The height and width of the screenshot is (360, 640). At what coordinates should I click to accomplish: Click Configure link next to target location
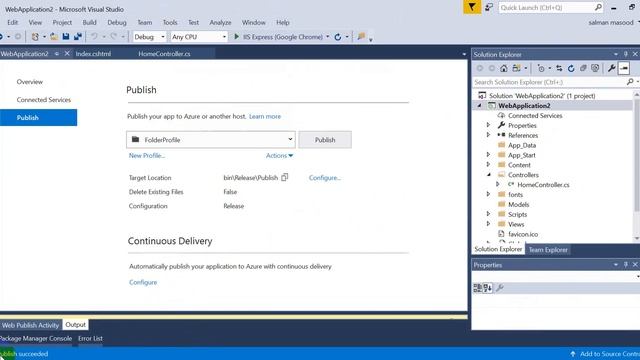324,178
